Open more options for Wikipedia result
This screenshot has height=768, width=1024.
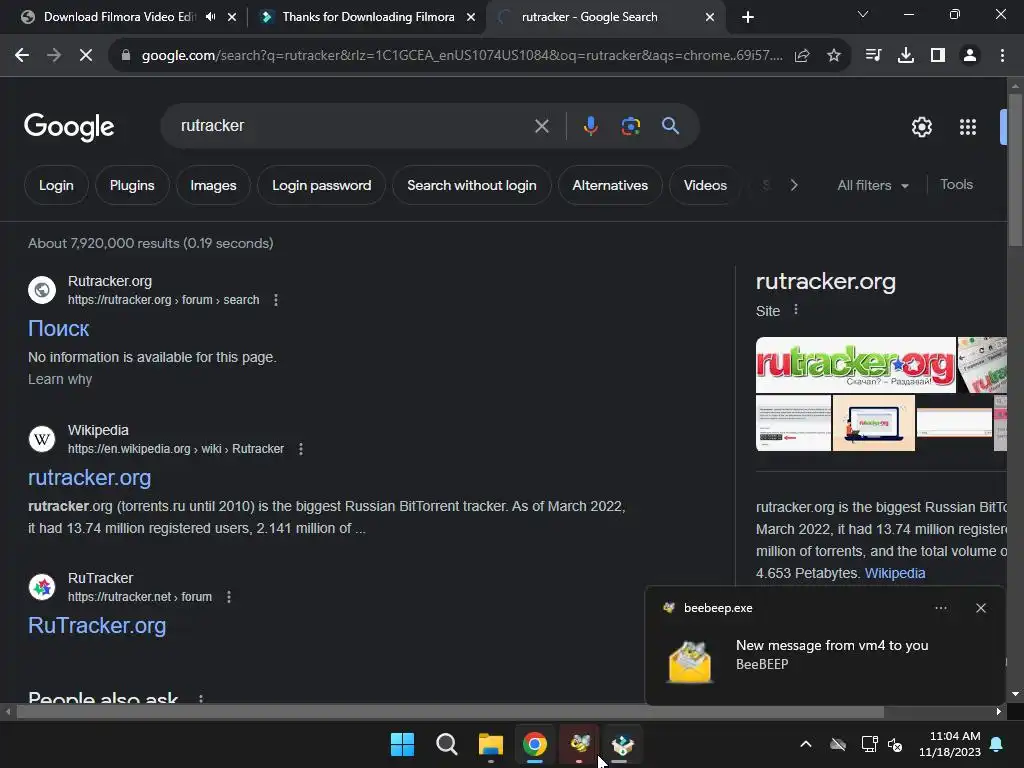click(x=300, y=449)
